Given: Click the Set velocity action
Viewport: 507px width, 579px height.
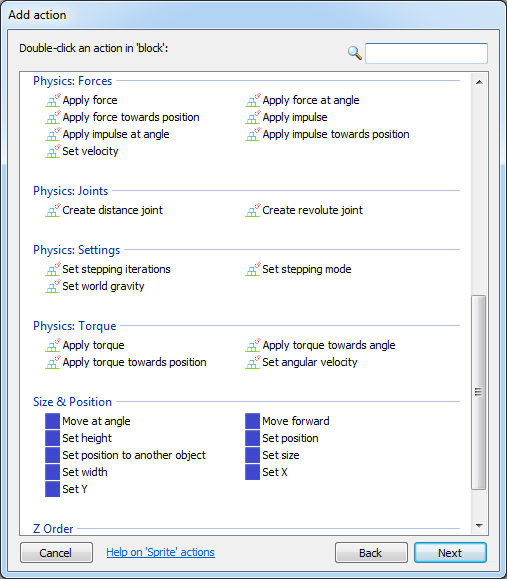Looking at the screenshot, I should [90, 151].
